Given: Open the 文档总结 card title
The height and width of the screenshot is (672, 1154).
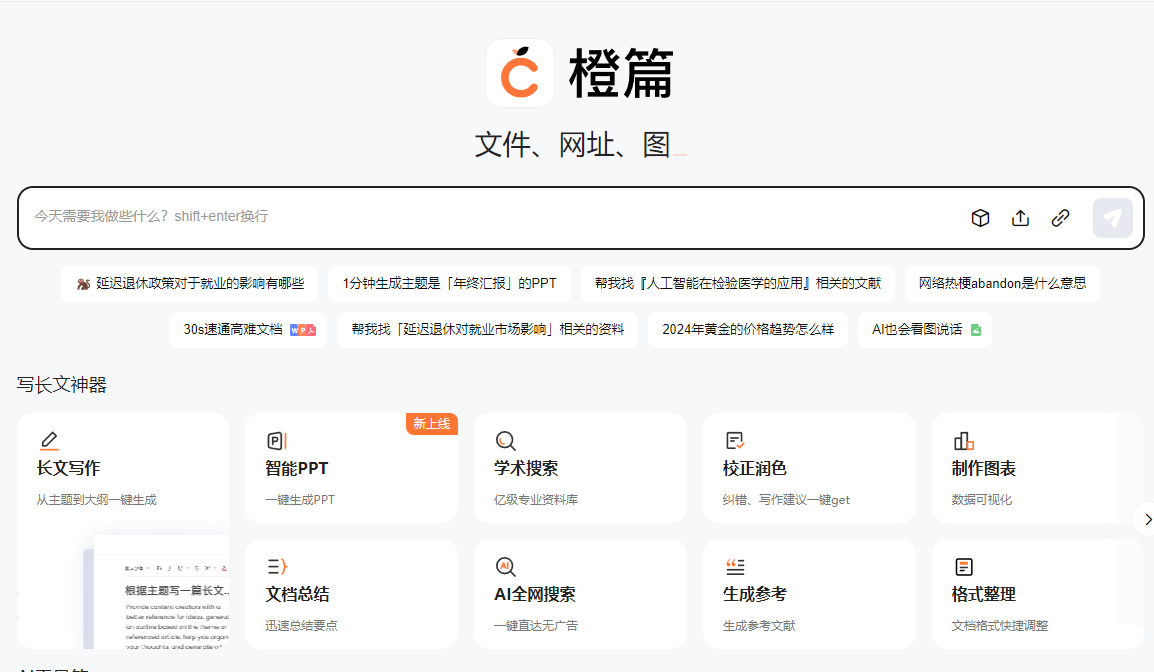Looking at the screenshot, I should click(x=297, y=594).
